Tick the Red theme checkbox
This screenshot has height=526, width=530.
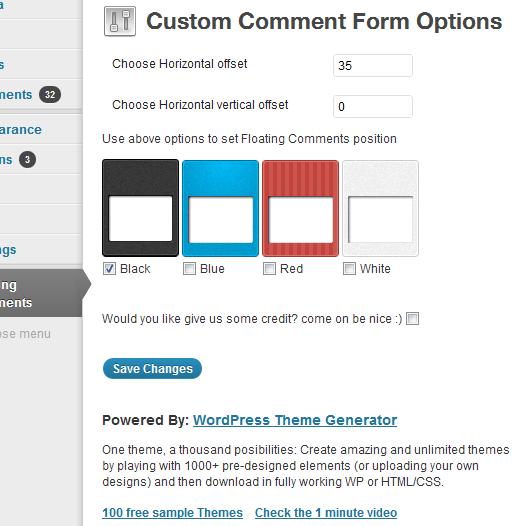tap(269, 269)
